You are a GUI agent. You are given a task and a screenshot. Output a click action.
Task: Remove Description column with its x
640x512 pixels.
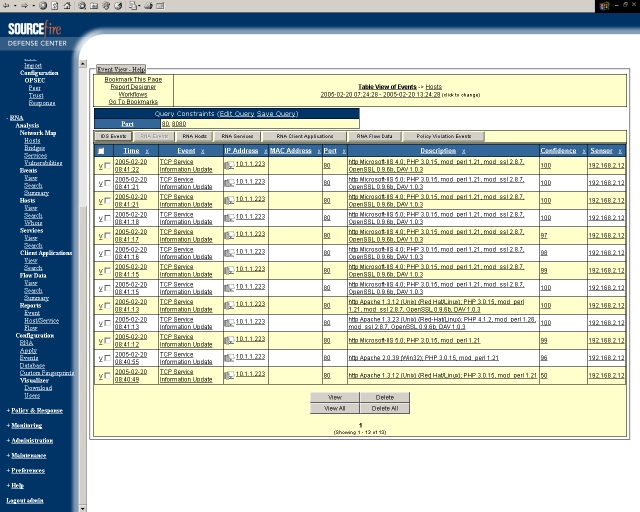click(463, 151)
